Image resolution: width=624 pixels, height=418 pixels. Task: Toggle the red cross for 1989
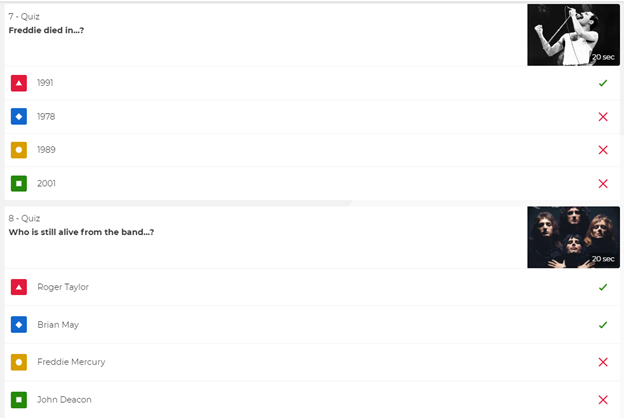pos(603,150)
